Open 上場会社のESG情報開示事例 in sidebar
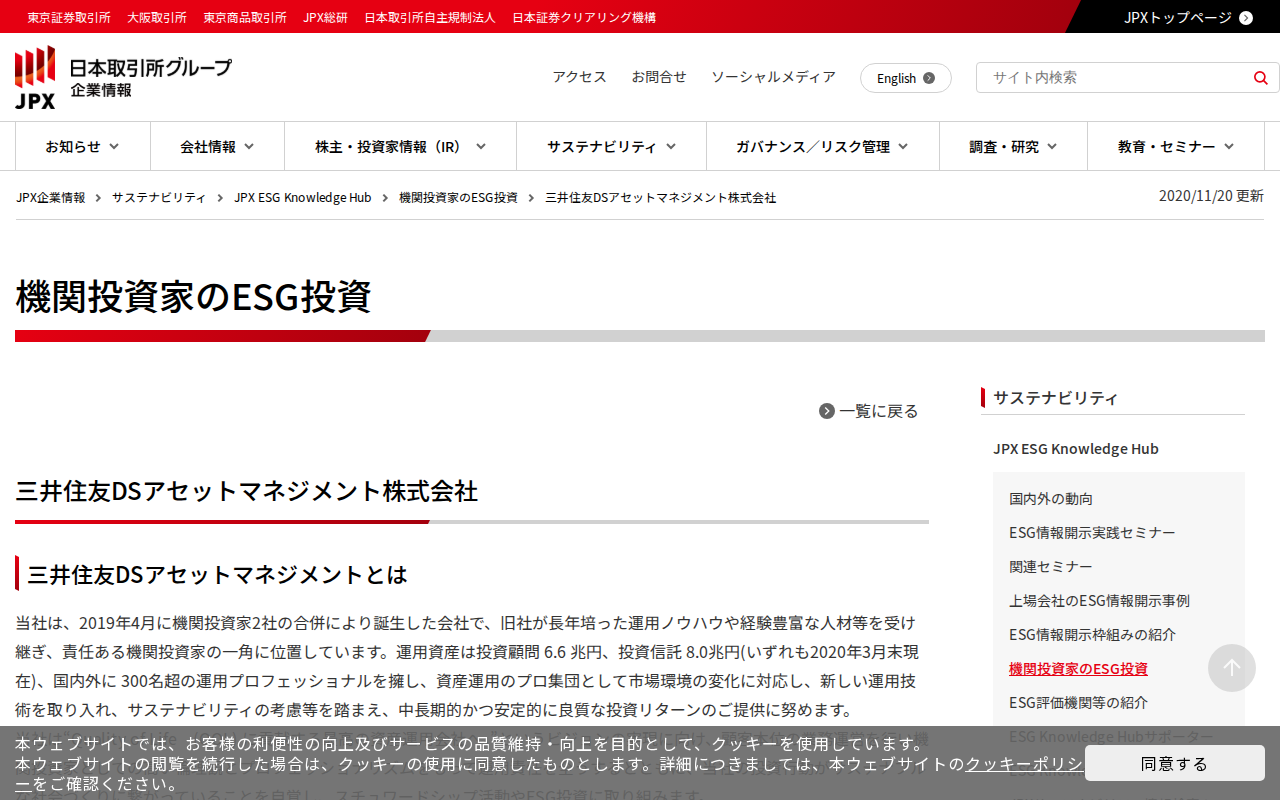 coord(1099,600)
